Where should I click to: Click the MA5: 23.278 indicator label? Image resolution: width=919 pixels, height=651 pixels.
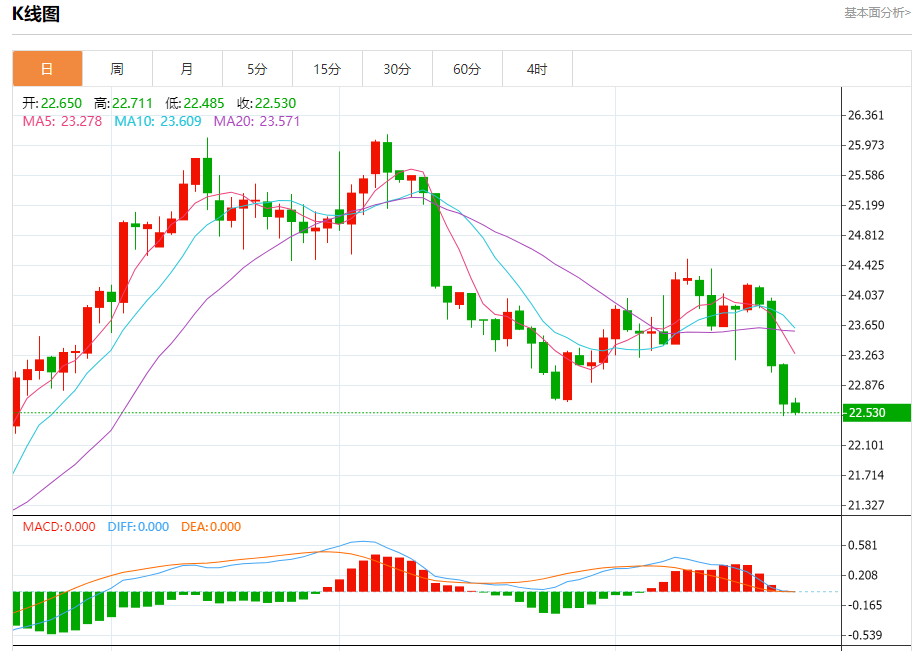click(x=62, y=121)
